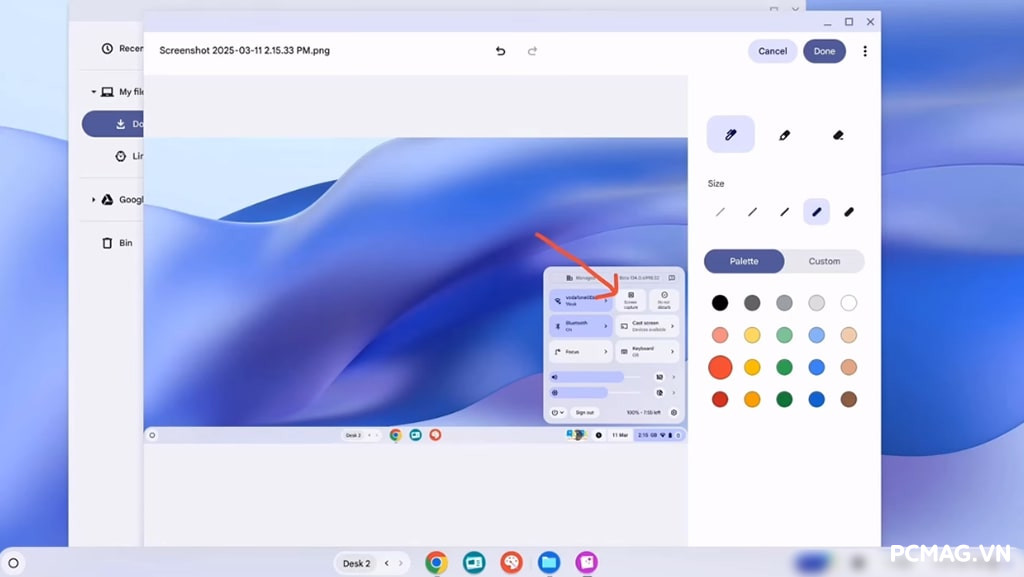Choose the thinnest line size
Viewport: 1024px width, 577px height.
(718, 211)
